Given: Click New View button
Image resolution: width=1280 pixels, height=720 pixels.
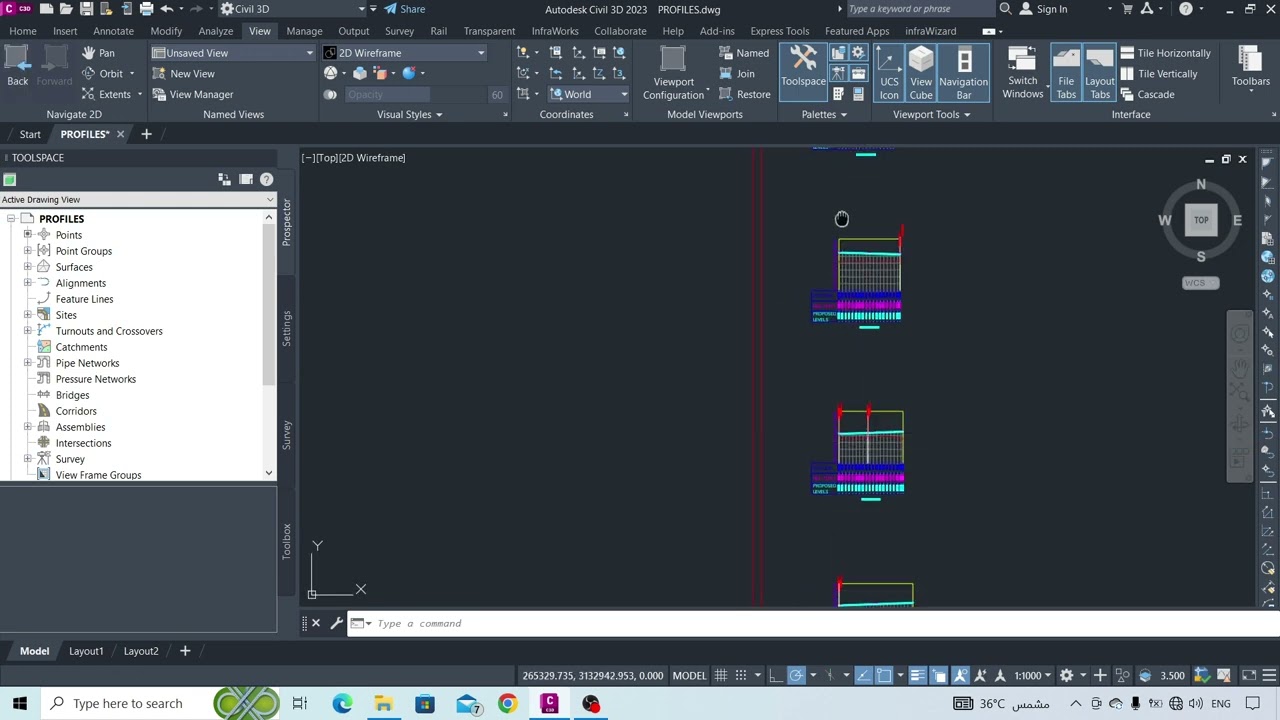Looking at the screenshot, I should (x=182, y=73).
